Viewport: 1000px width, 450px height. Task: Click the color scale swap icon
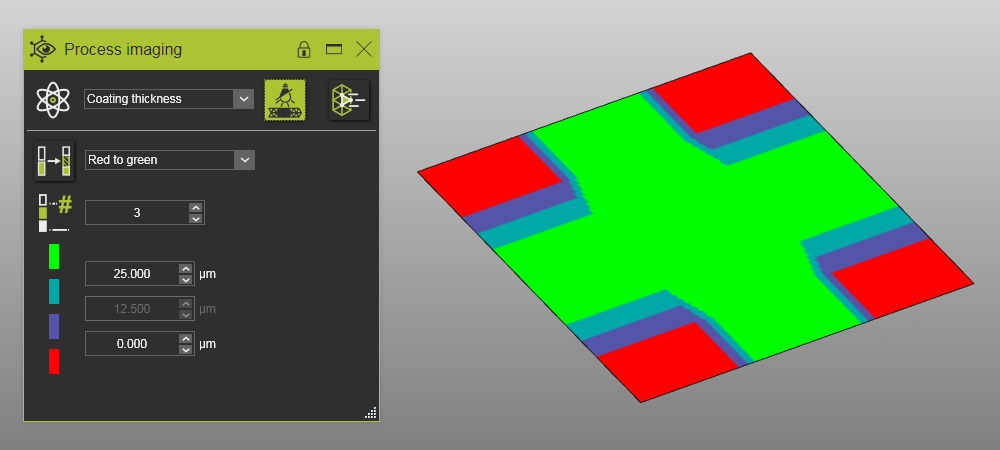[54, 160]
